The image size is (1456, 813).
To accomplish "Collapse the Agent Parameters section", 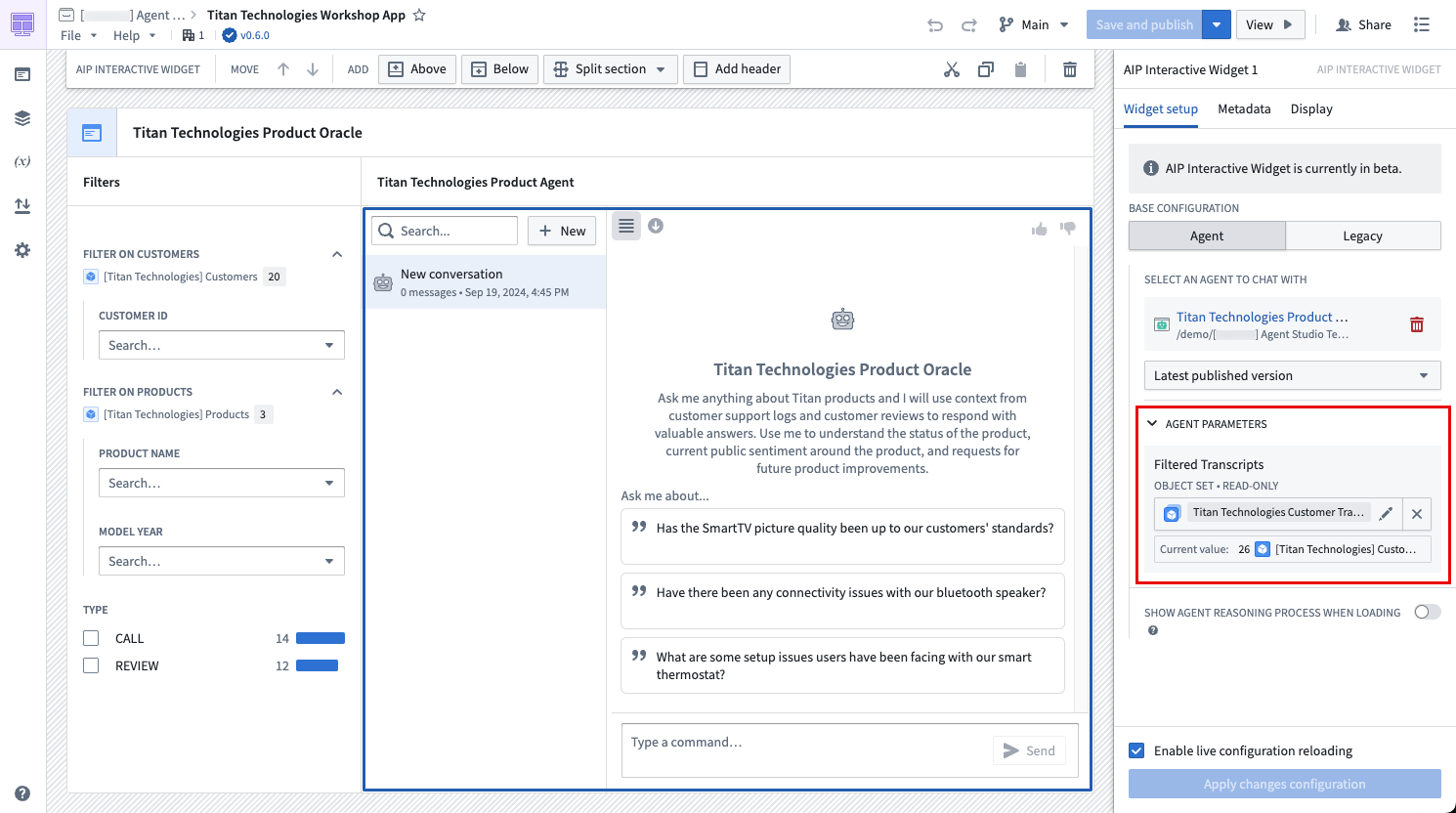I will point(1152,424).
